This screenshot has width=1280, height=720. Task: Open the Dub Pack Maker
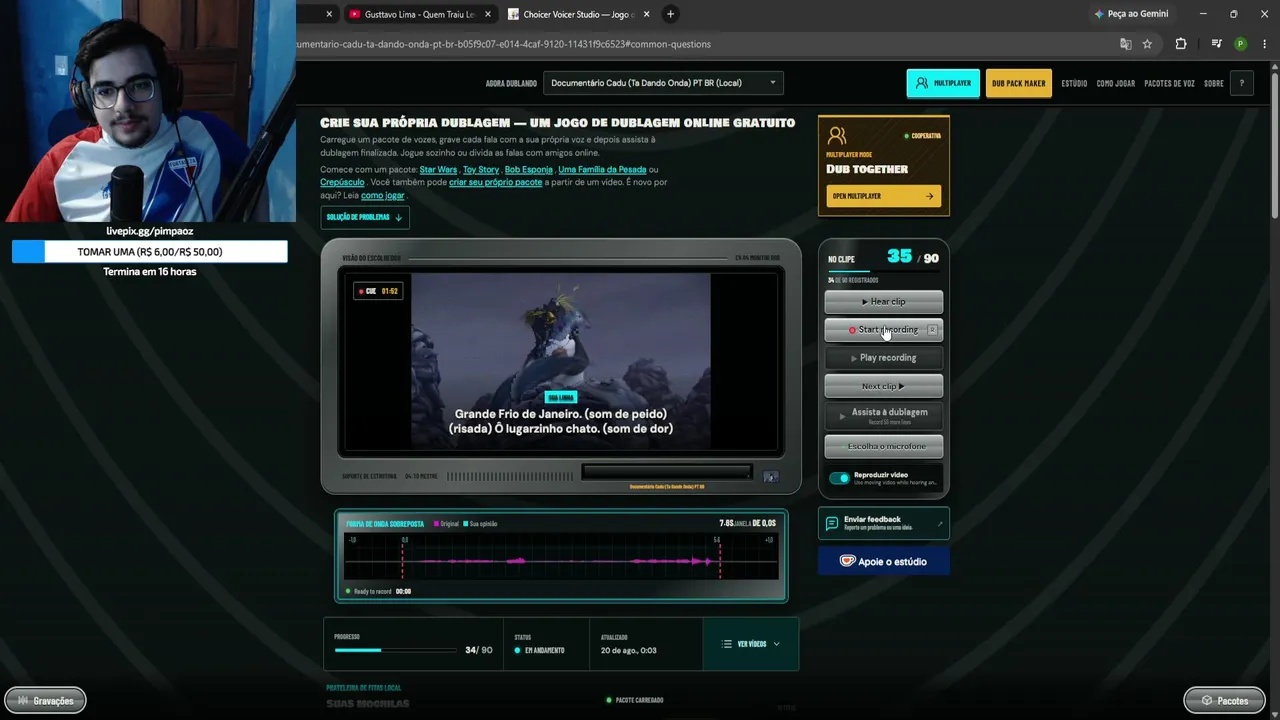pos(1018,83)
